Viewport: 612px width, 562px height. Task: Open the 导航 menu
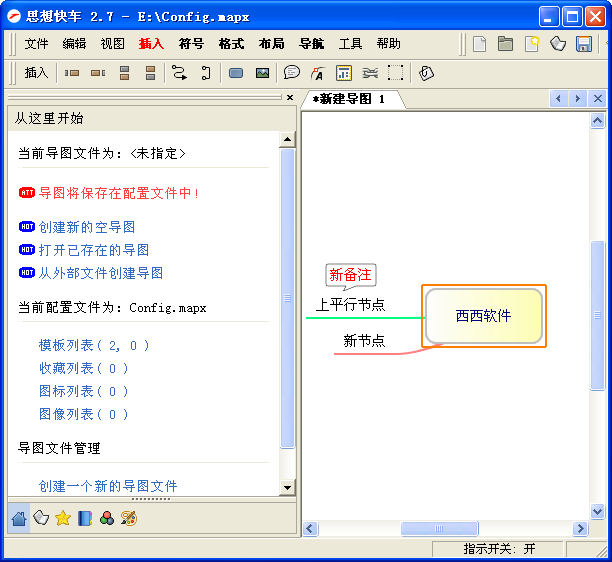[311, 44]
